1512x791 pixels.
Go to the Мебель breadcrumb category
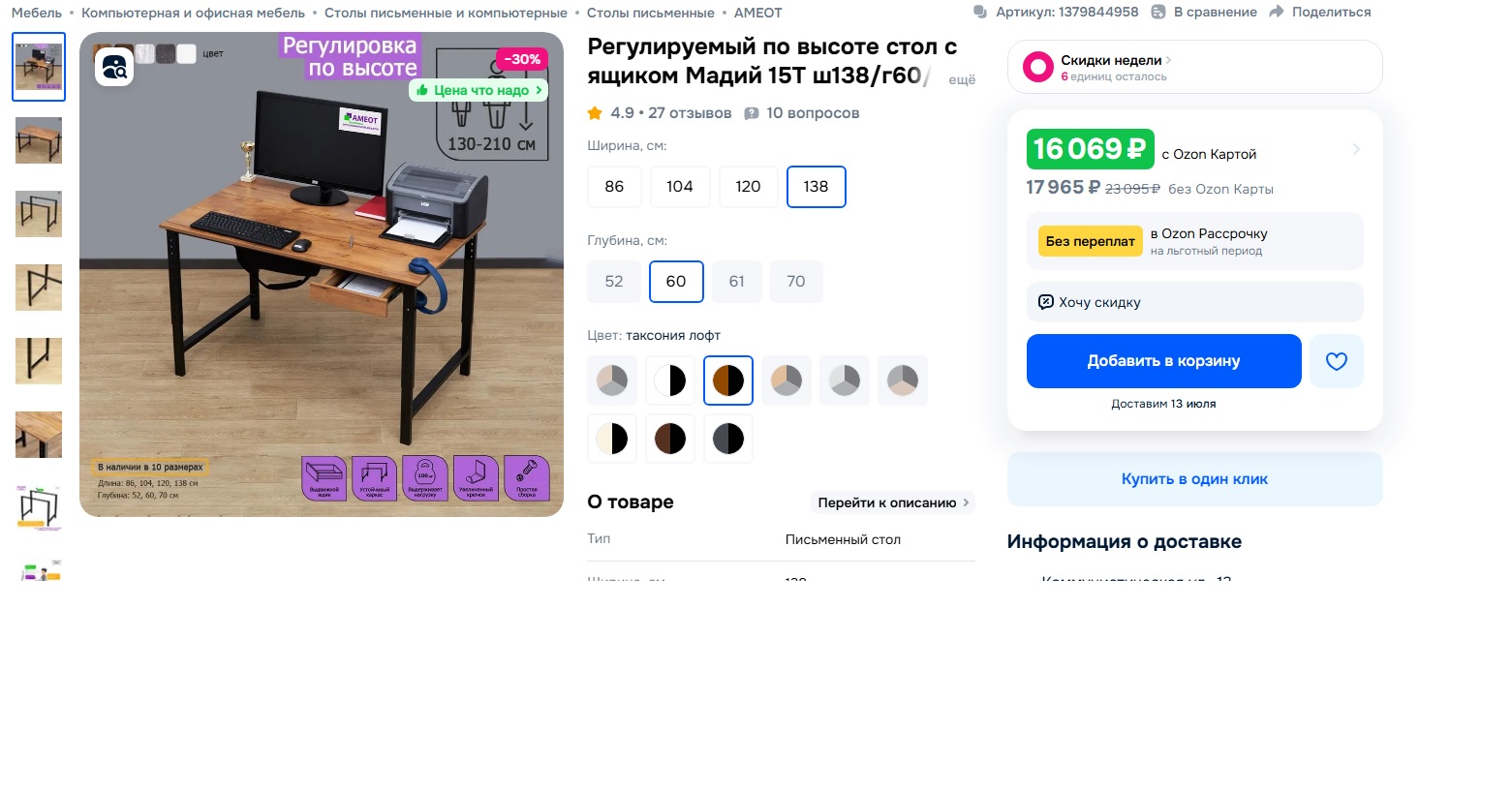[37, 13]
